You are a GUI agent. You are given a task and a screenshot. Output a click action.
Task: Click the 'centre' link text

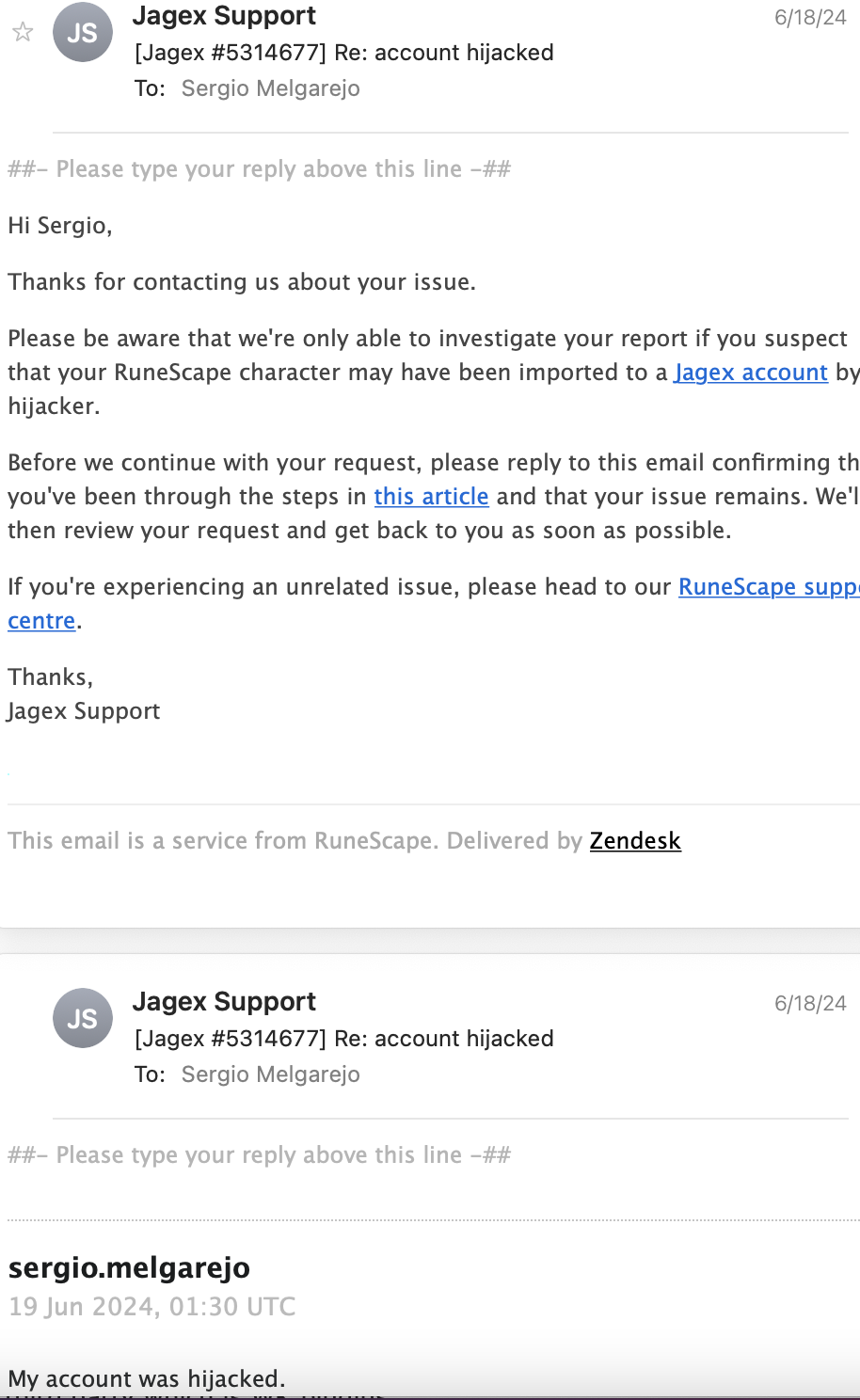pyautogui.click(x=41, y=621)
